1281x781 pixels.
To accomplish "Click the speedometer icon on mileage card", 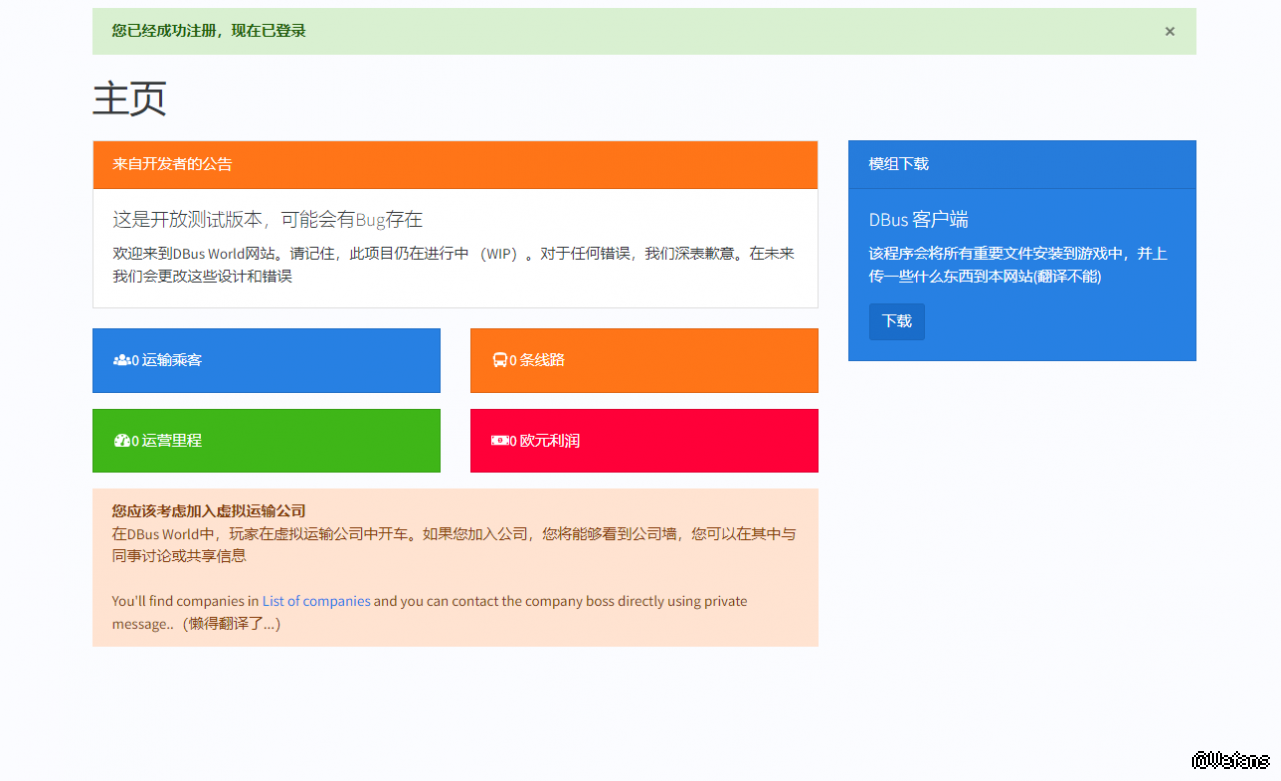I will coord(122,441).
